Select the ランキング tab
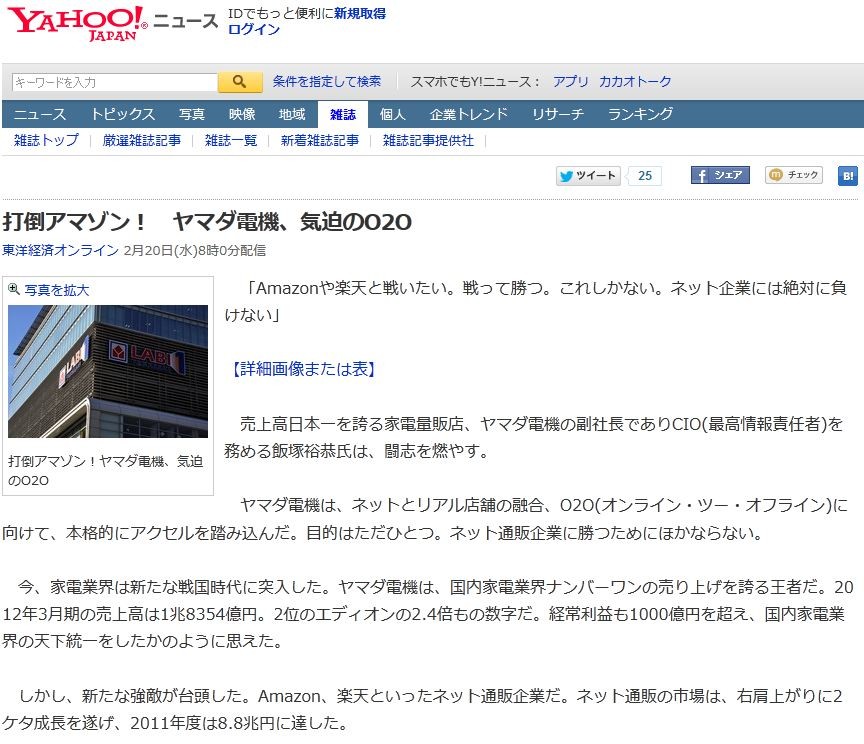The height and width of the screenshot is (744, 864). 640,114
